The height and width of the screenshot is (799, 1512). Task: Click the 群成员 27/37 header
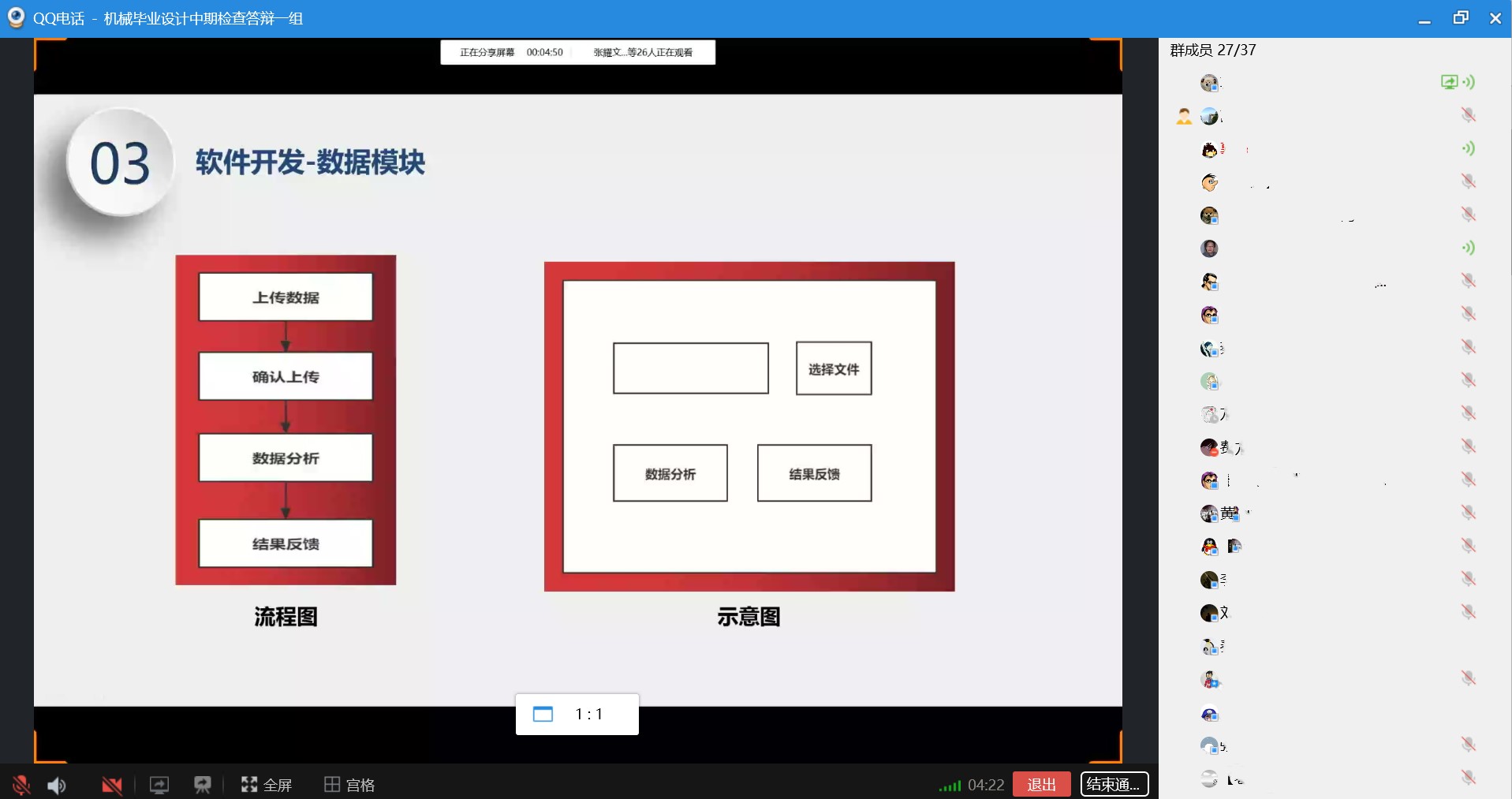pyautogui.click(x=1213, y=50)
